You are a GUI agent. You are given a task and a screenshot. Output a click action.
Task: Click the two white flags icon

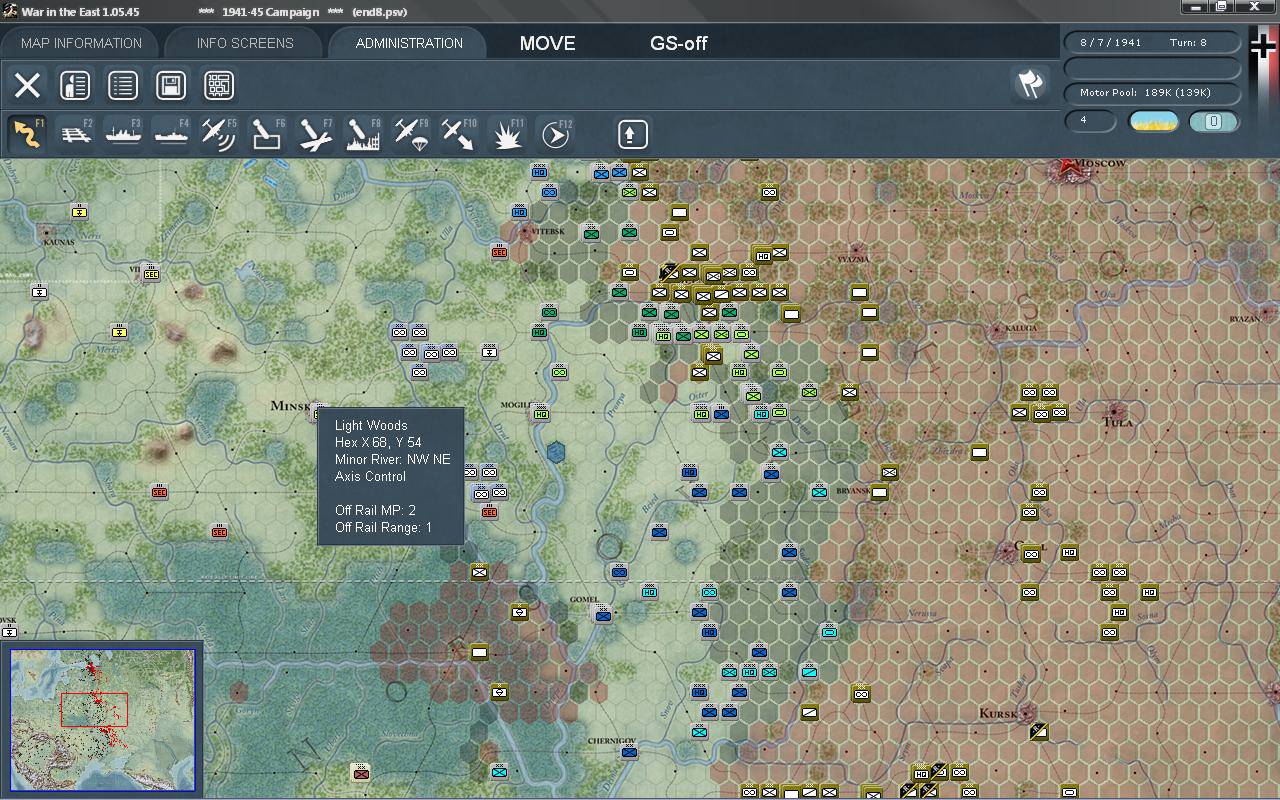tap(1030, 85)
